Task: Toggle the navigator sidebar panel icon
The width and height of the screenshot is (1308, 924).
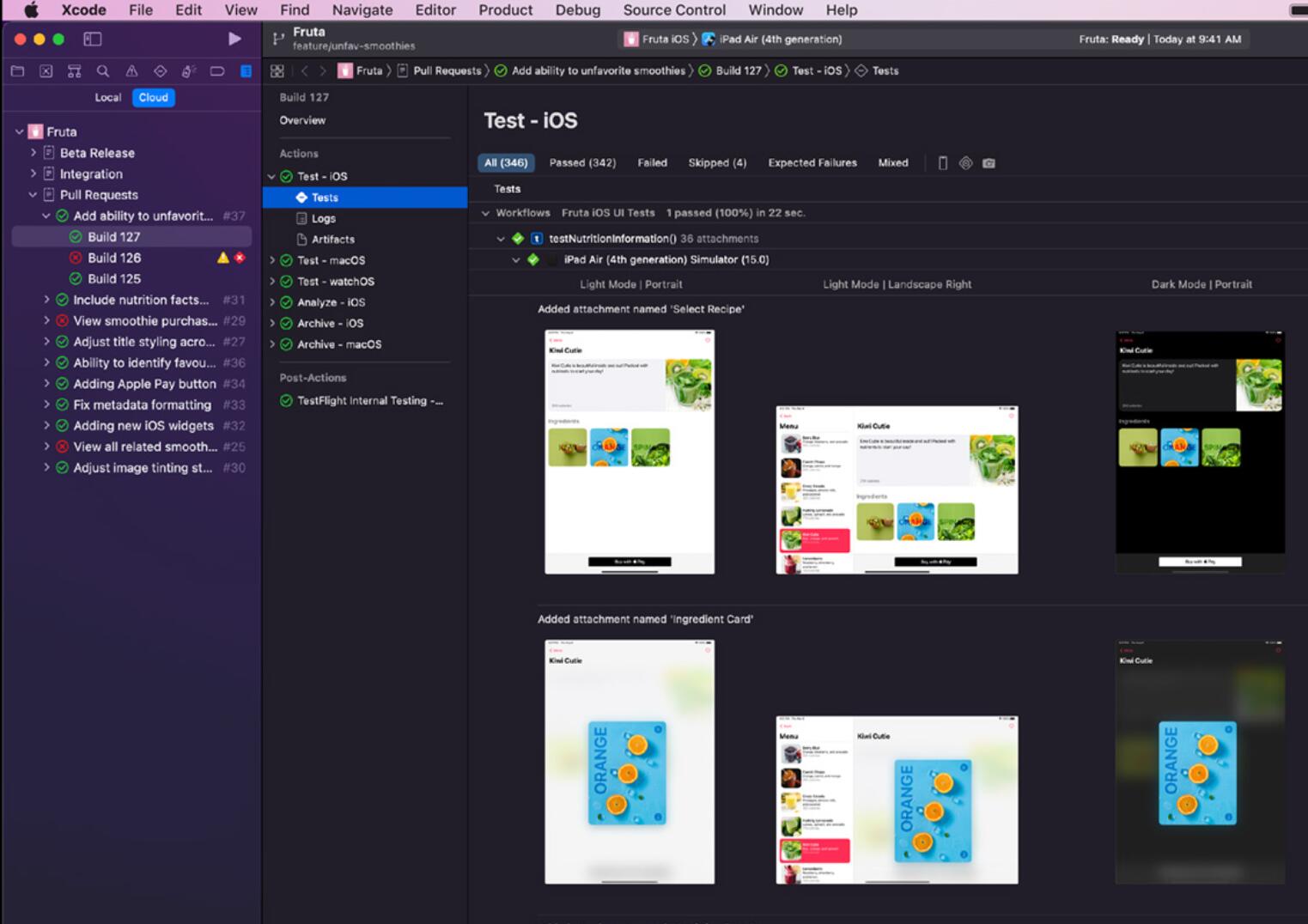Action: [x=92, y=39]
